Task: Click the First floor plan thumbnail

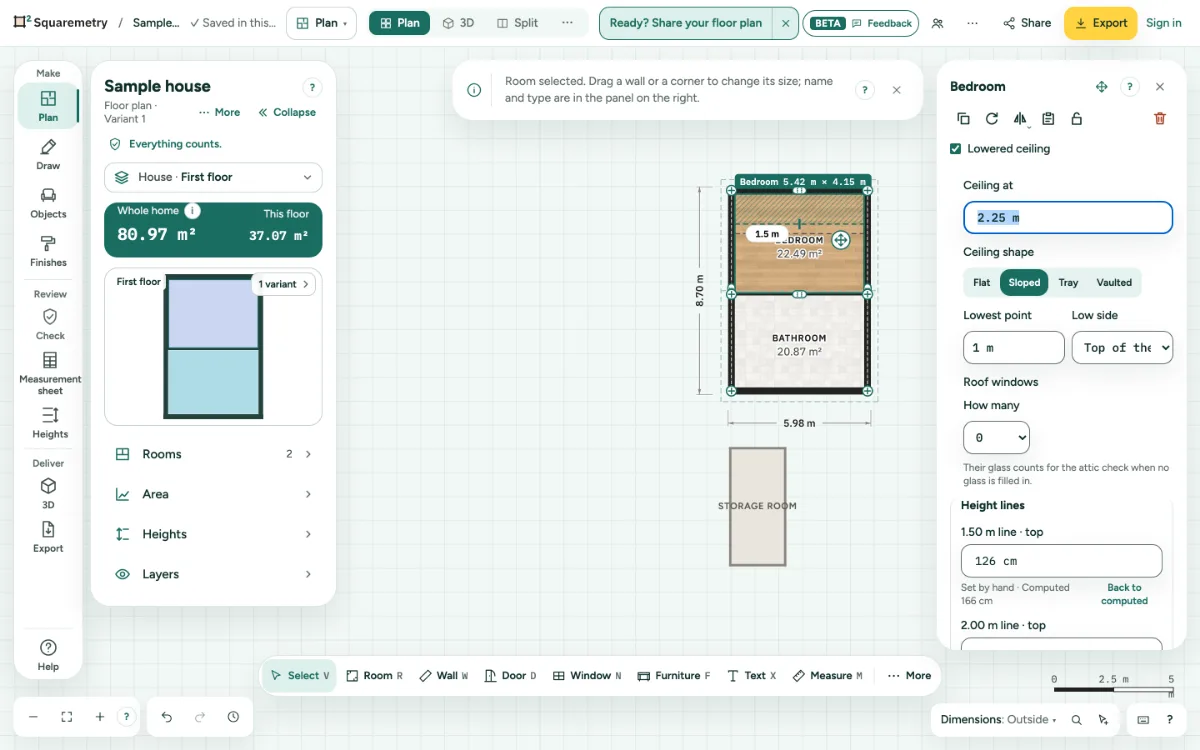Action: [213, 347]
